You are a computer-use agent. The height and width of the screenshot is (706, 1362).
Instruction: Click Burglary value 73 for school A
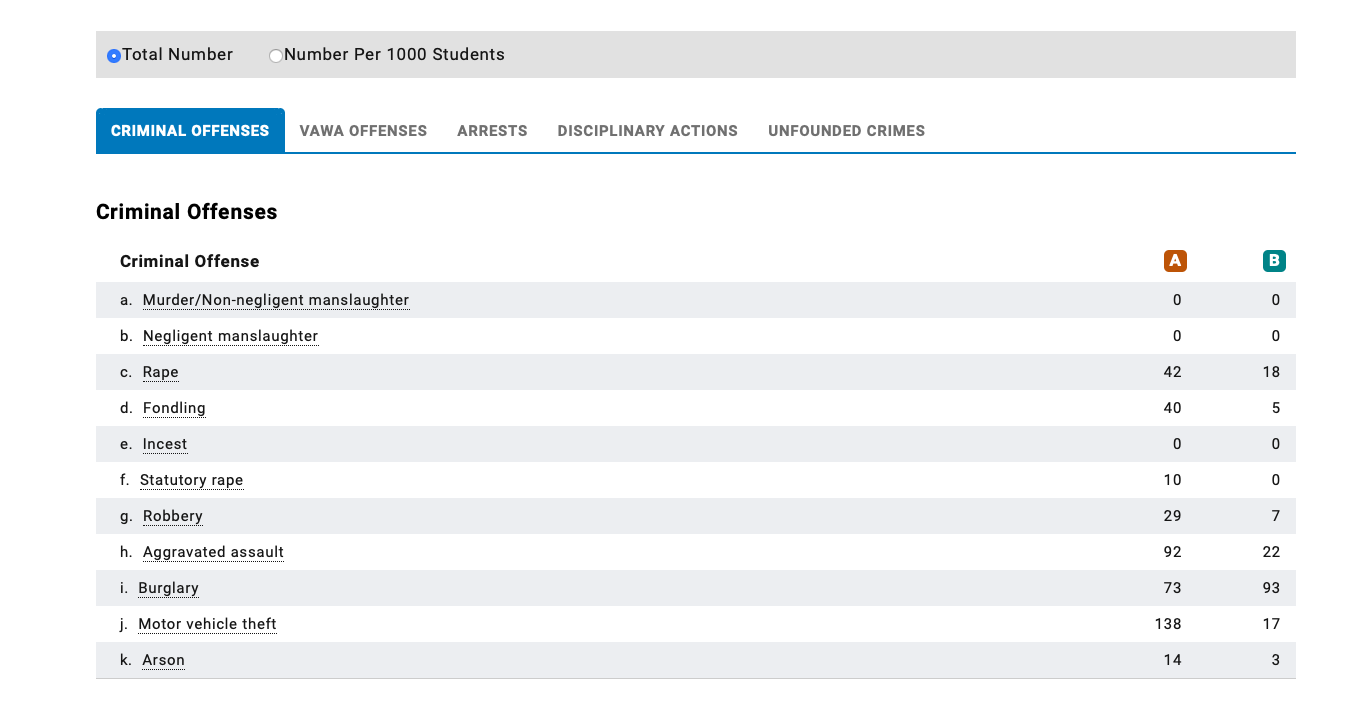1173,588
